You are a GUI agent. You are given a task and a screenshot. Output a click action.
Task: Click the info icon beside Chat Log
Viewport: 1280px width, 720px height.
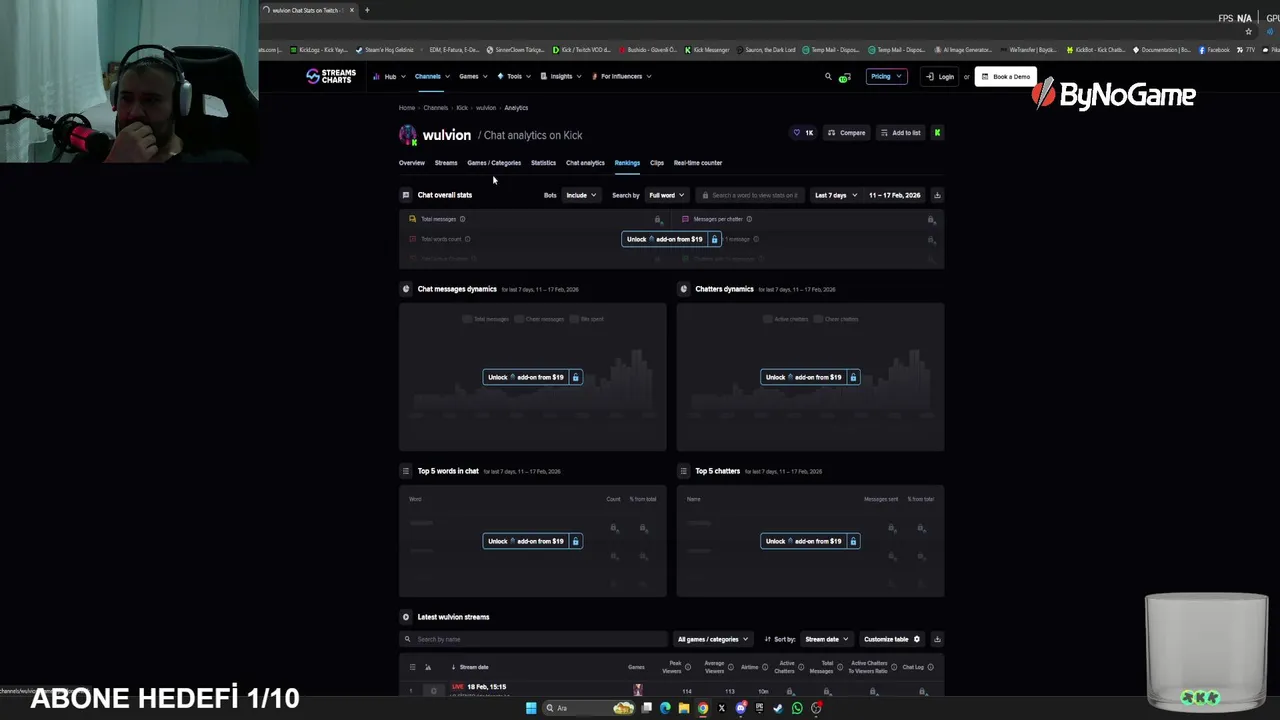[x=930, y=667]
